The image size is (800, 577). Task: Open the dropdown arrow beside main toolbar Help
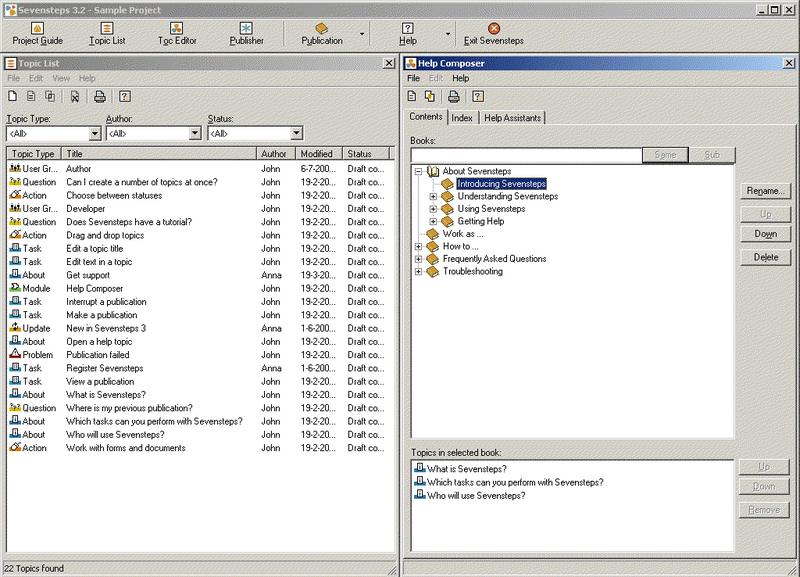click(447, 34)
